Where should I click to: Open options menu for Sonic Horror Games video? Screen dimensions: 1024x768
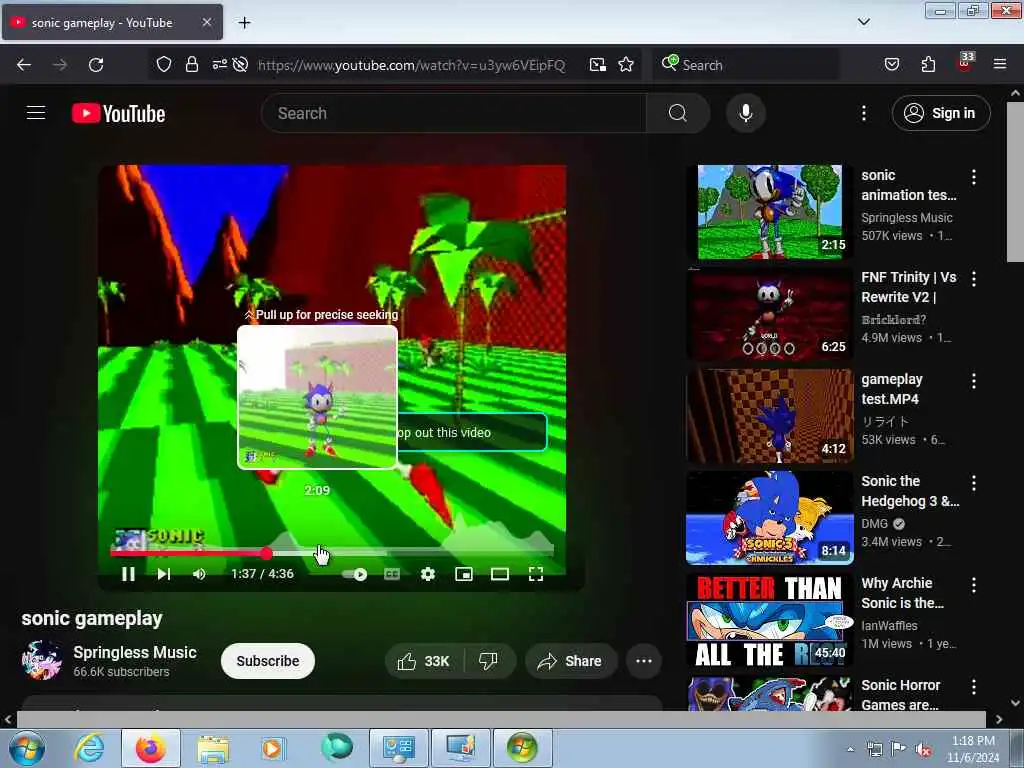974,686
